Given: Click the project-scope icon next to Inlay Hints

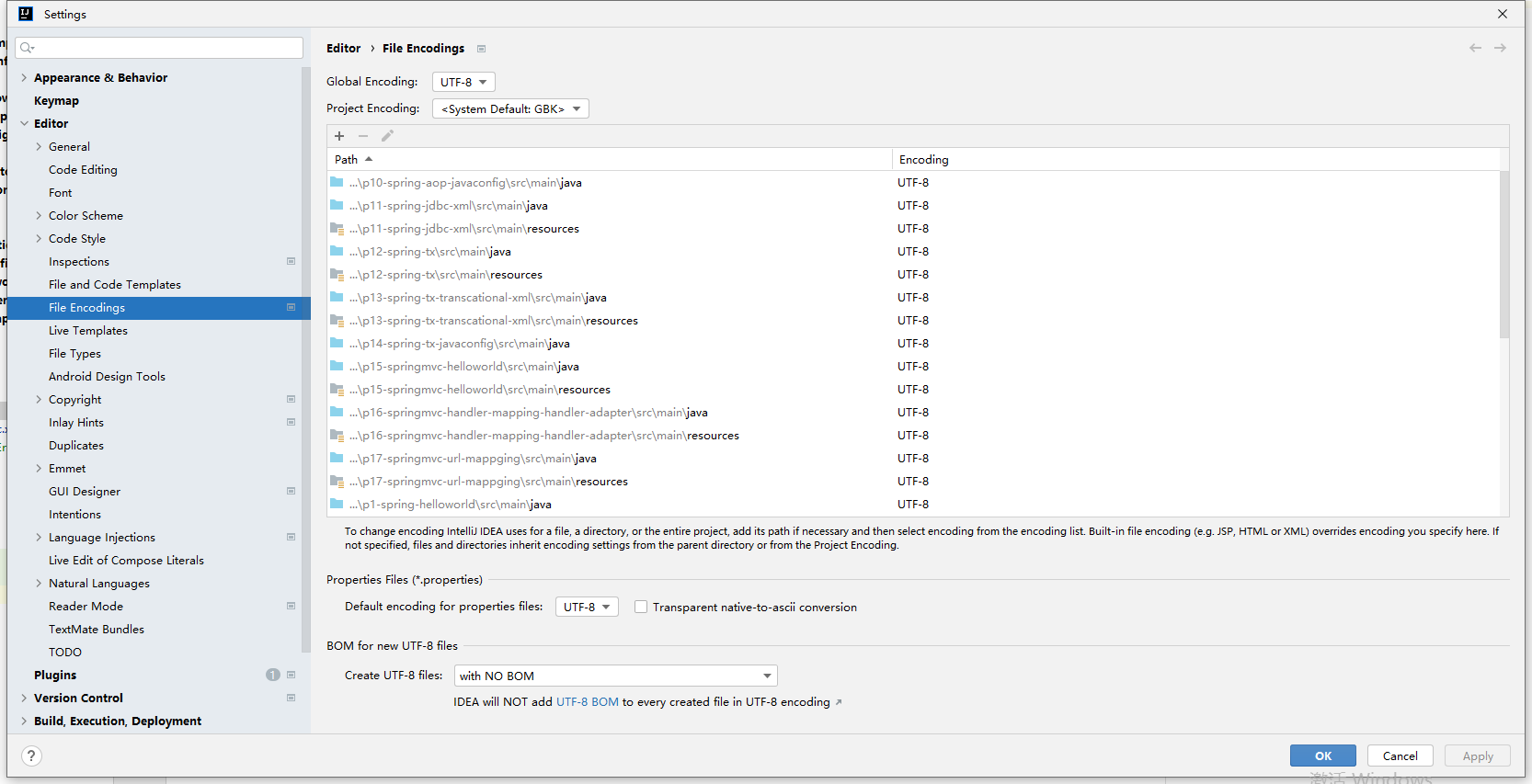Looking at the screenshot, I should pyautogui.click(x=291, y=422).
